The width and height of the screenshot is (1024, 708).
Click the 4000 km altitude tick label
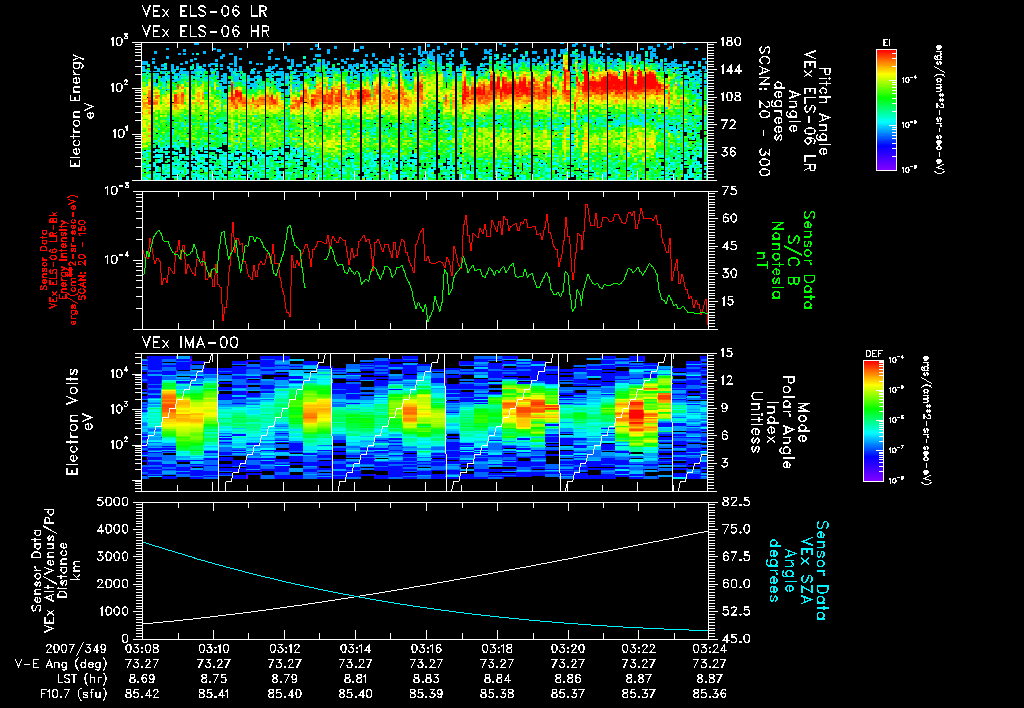[x=114, y=529]
